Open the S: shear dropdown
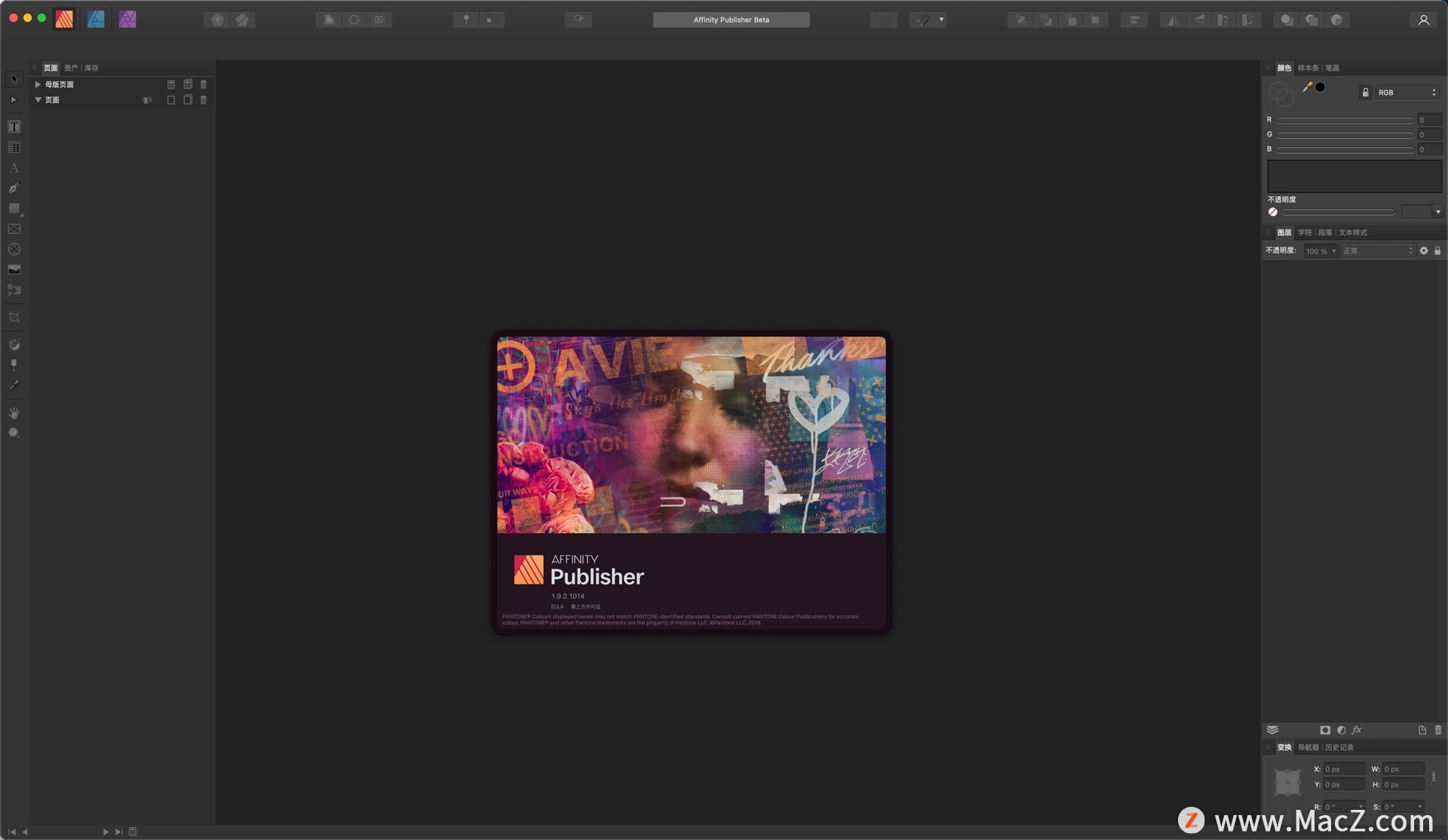The width and height of the screenshot is (1448, 840). coord(1419,807)
